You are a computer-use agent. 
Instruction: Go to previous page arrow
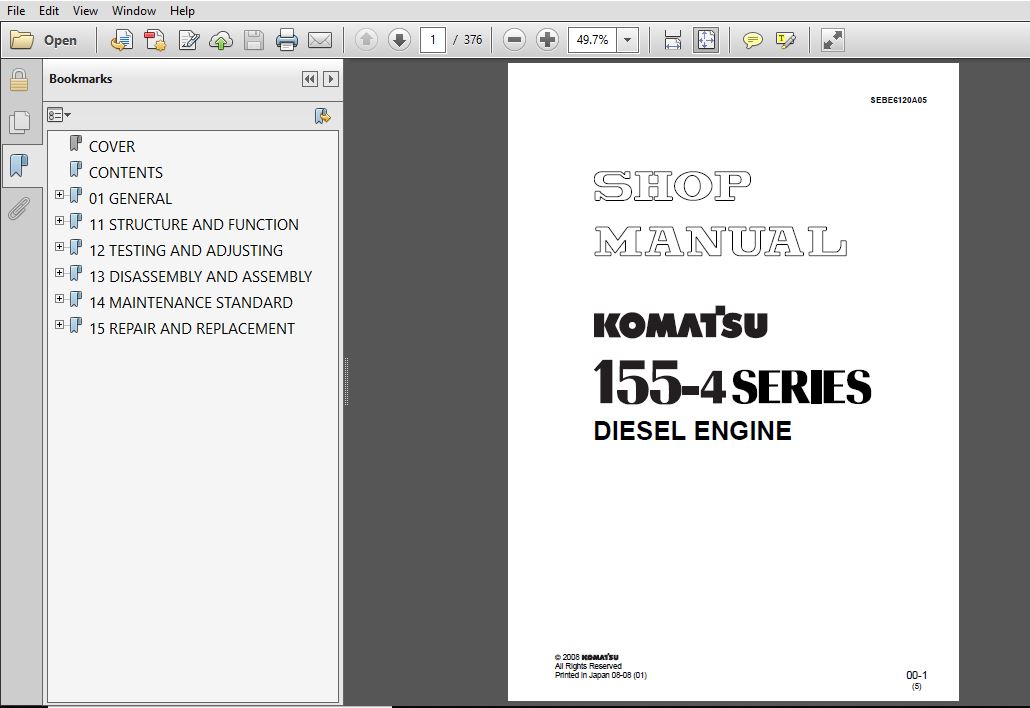366,40
